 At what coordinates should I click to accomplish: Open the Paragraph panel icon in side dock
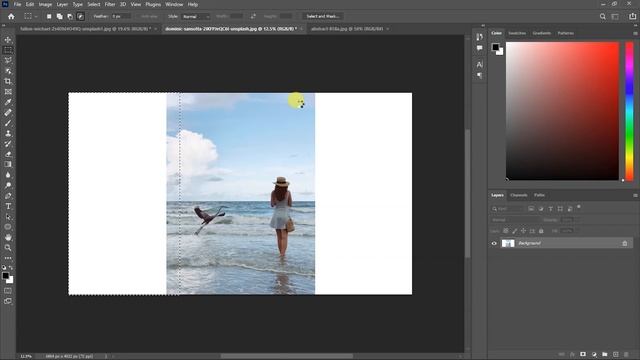coord(480,76)
